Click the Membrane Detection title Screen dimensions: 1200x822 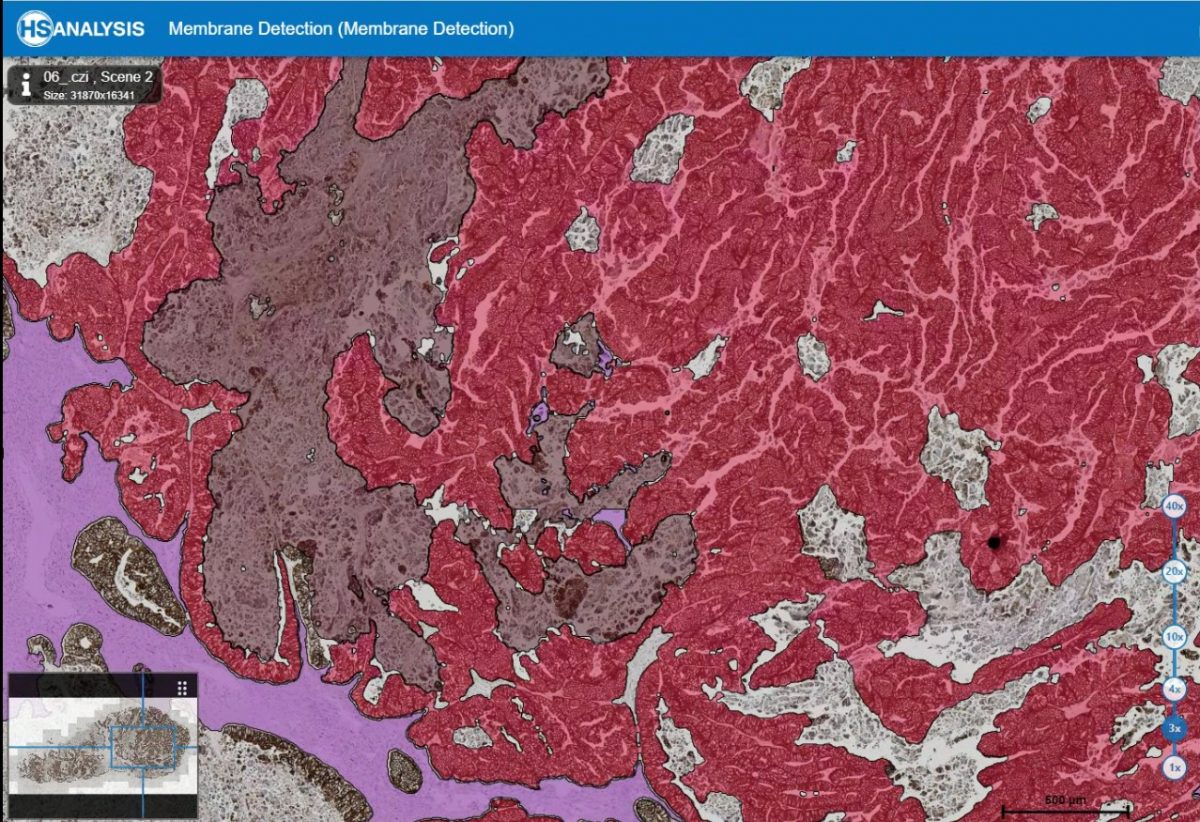[341, 28]
